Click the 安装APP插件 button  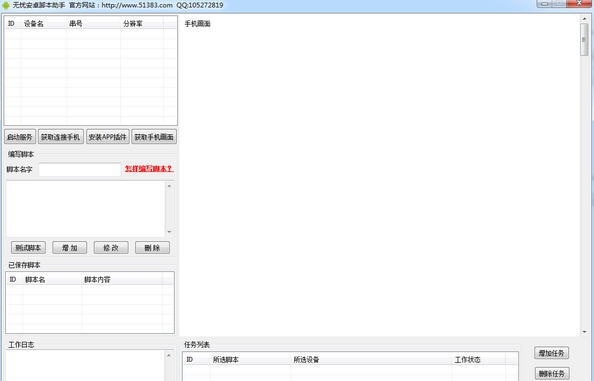pyautogui.click(x=108, y=137)
